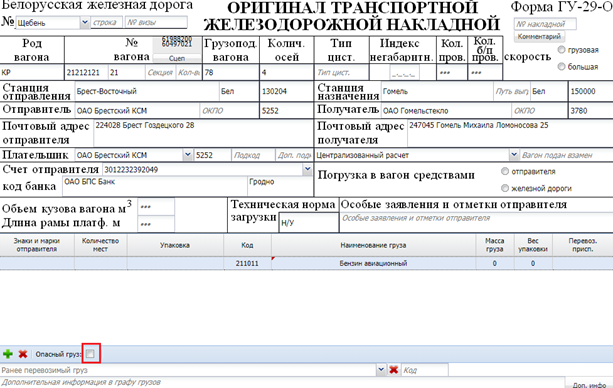The image size is (613, 388).
Task: Click the Комментарий button
Action: [539, 37]
